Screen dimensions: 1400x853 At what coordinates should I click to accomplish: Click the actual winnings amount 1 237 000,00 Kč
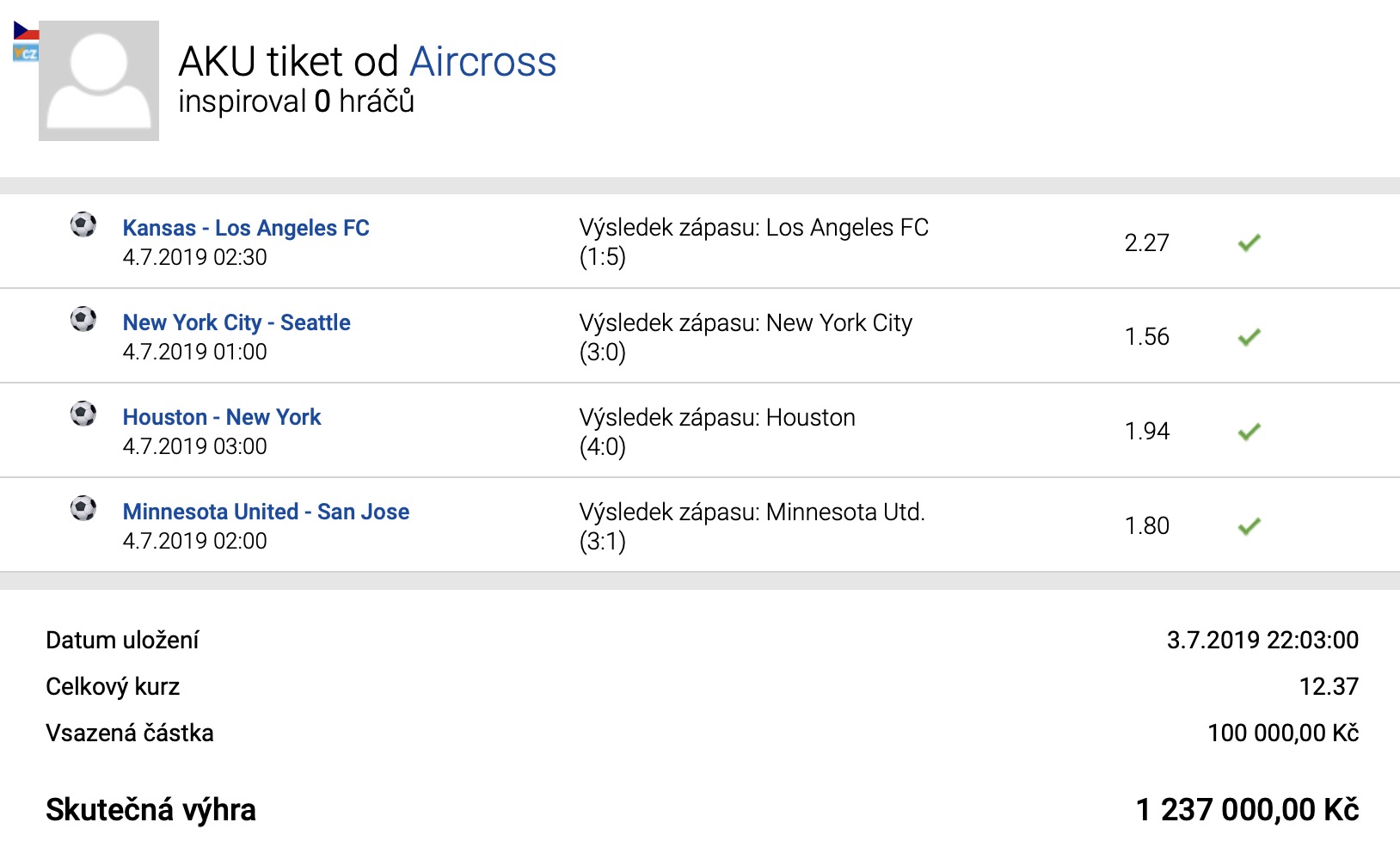coord(1247,810)
